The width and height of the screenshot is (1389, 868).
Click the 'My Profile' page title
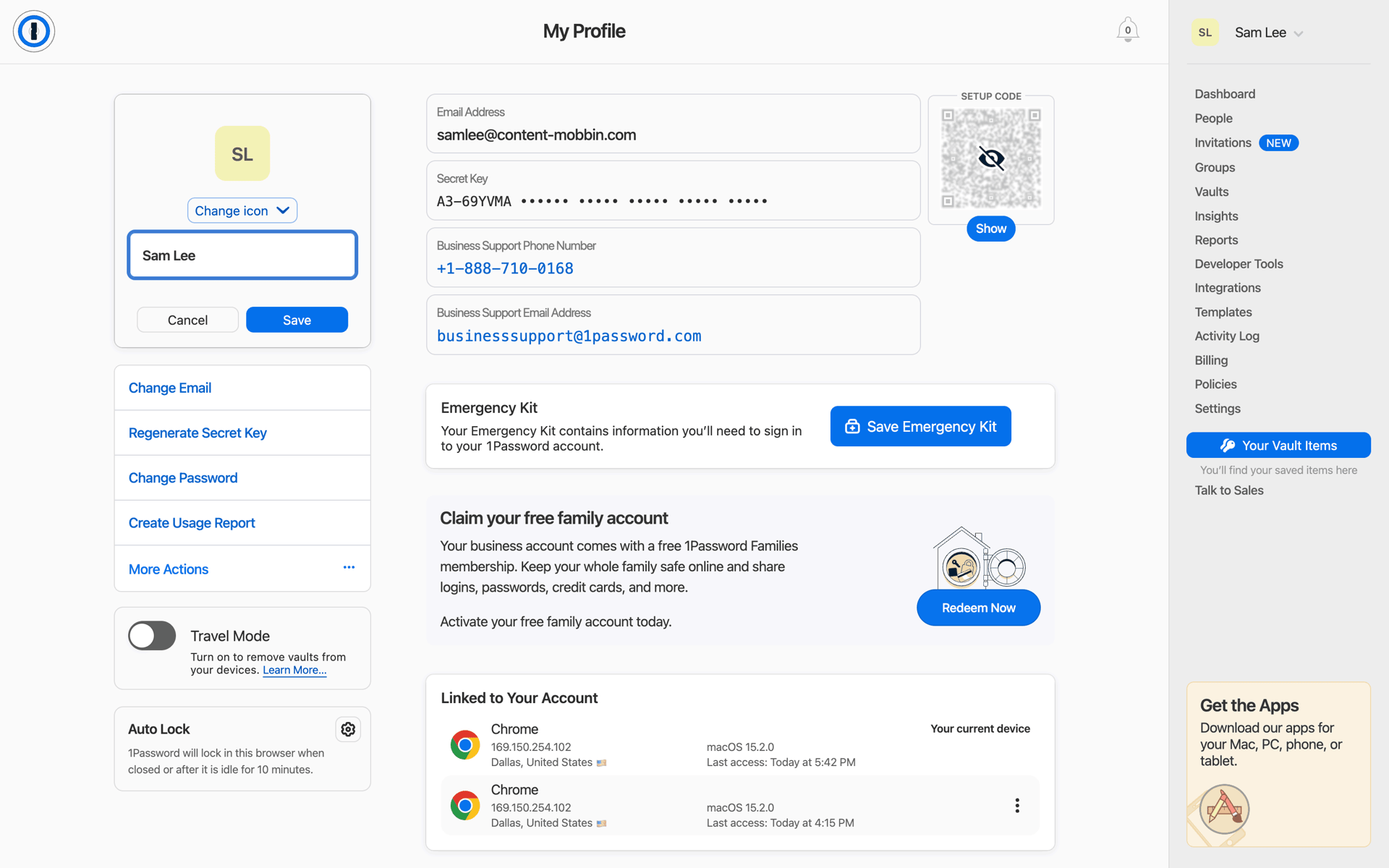584,31
